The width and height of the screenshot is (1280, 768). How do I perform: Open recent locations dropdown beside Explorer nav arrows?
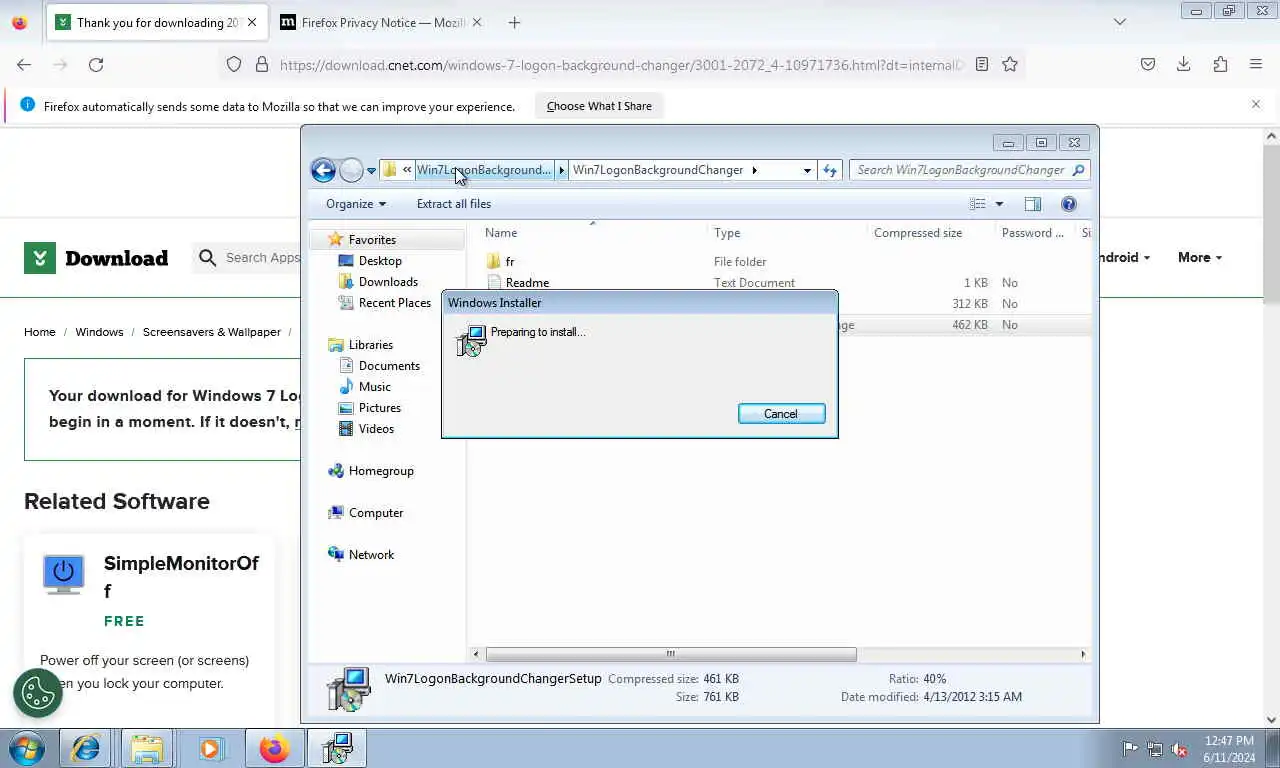pos(371,171)
